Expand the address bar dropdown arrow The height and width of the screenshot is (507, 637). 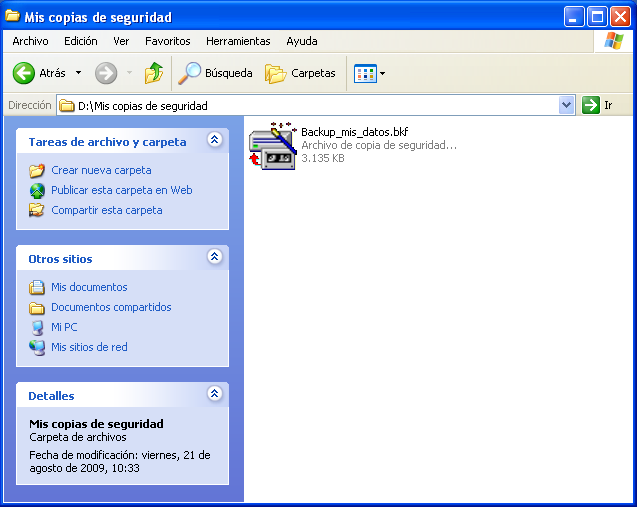[x=567, y=105]
